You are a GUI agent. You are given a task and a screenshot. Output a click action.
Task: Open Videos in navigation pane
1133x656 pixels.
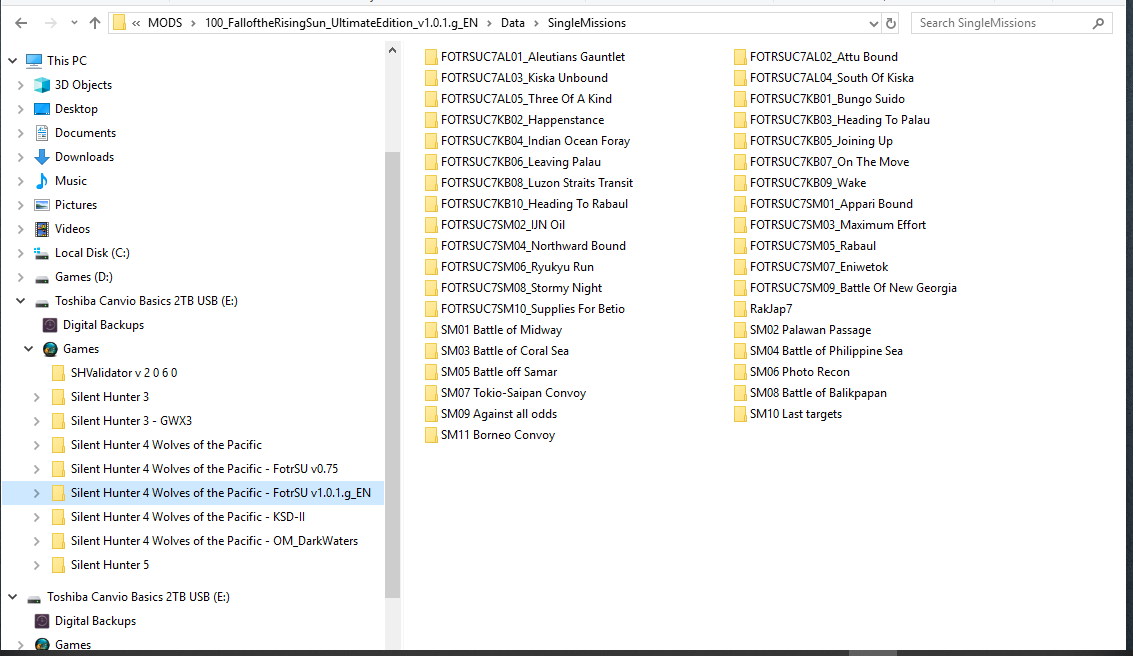(72, 229)
